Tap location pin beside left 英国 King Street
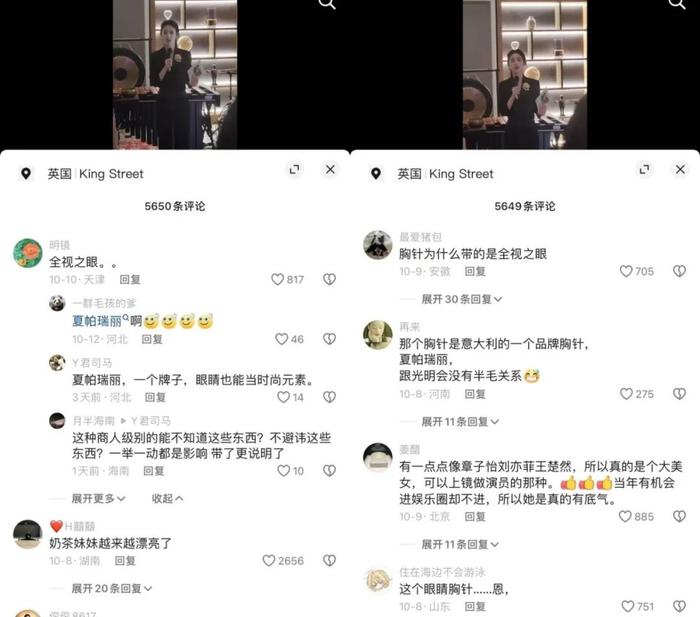 coord(26,174)
